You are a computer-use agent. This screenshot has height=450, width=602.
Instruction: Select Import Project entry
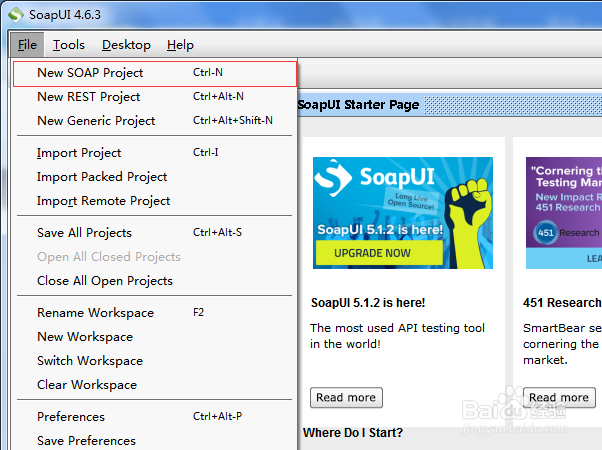click(155, 153)
